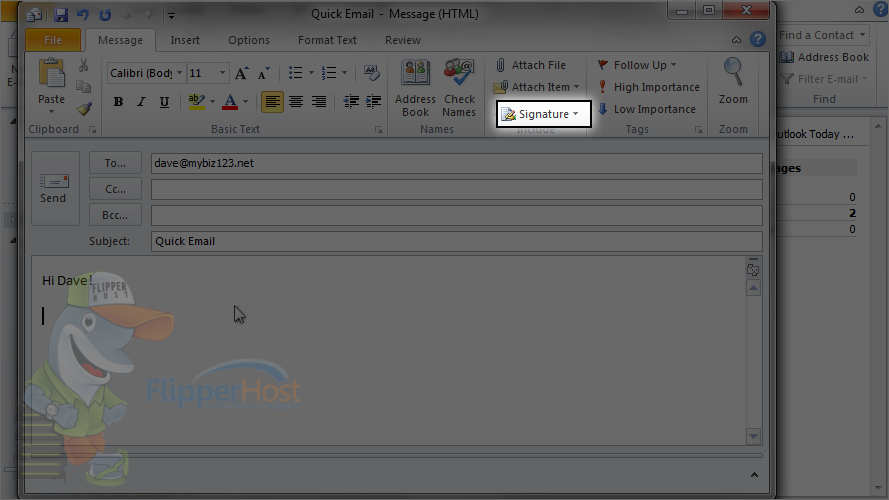
Task: Click the Bullets list icon
Action: pyautogui.click(x=295, y=73)
